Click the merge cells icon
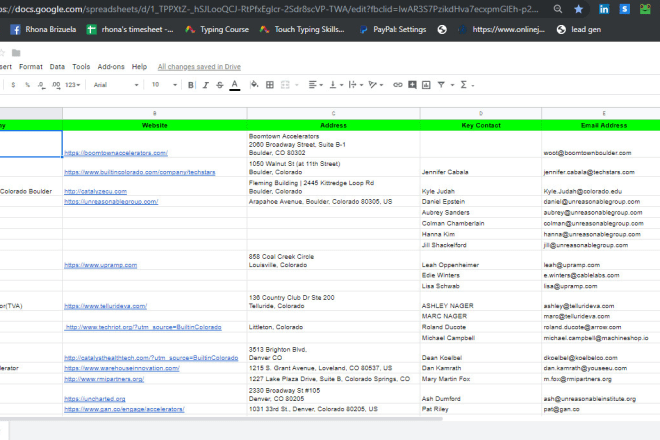Screen dimensions: 660x440 point(285,85)
